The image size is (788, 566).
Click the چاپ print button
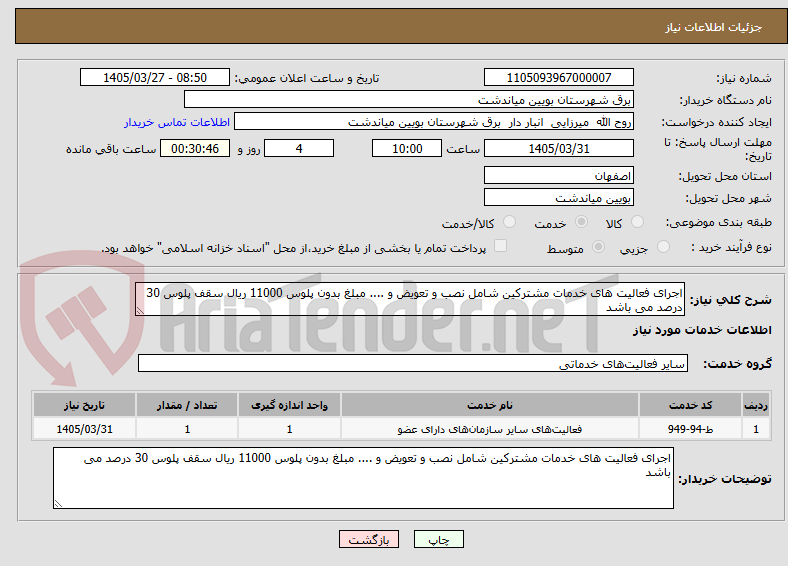[438, 539]
